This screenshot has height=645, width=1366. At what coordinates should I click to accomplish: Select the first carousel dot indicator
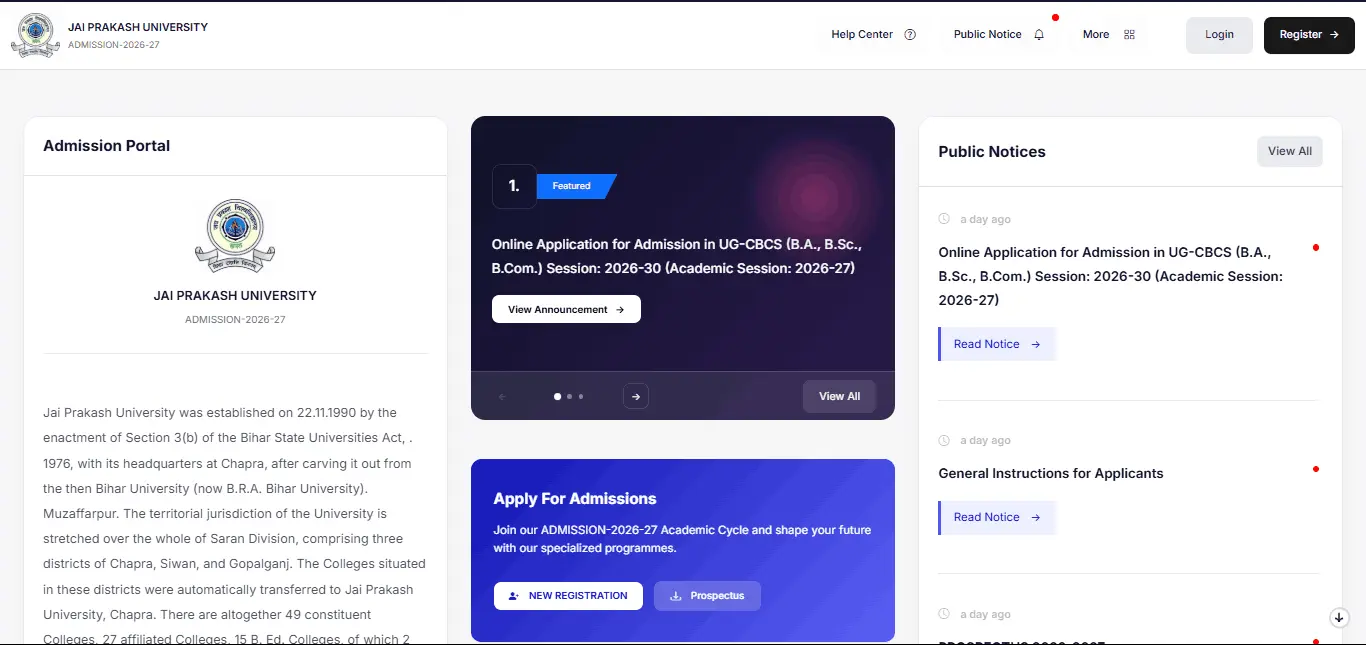tap(557, 397)
